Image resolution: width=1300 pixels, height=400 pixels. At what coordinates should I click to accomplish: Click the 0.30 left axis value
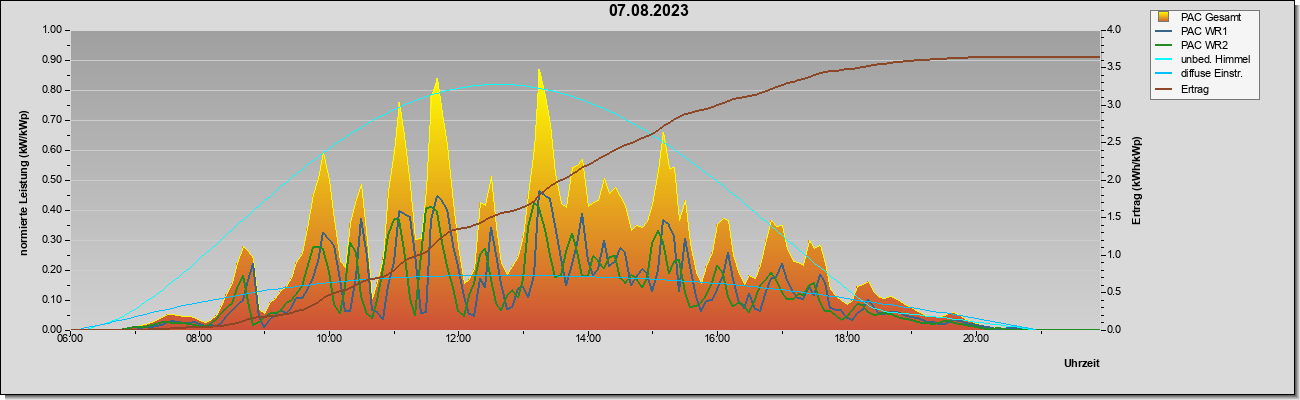point(51,240)
